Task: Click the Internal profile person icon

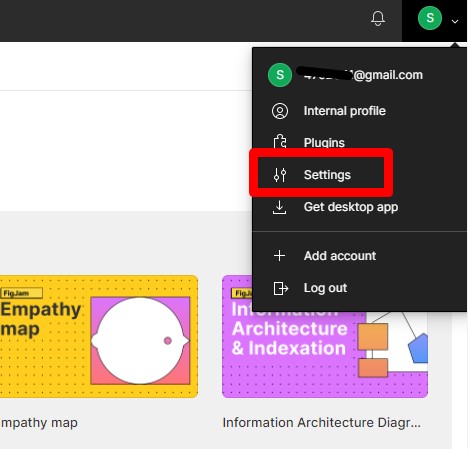Action: 280,111
